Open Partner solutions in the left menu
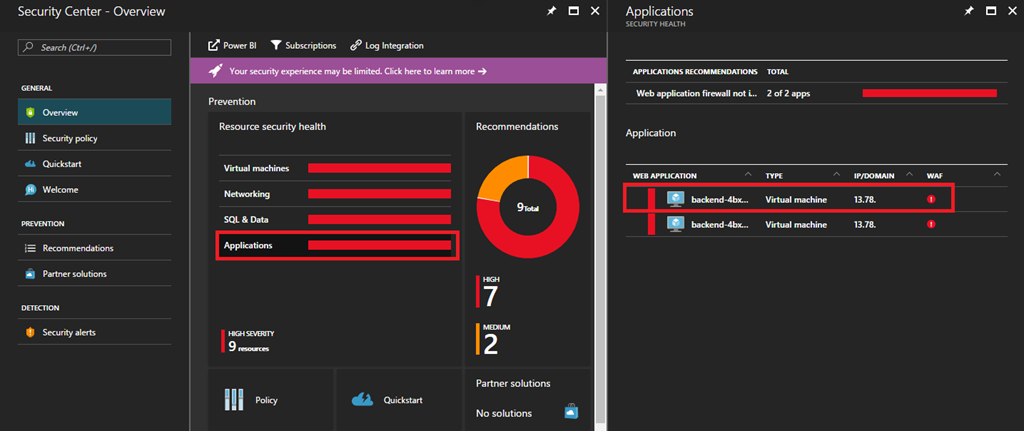1024x431 pixels. pos(95,274)
